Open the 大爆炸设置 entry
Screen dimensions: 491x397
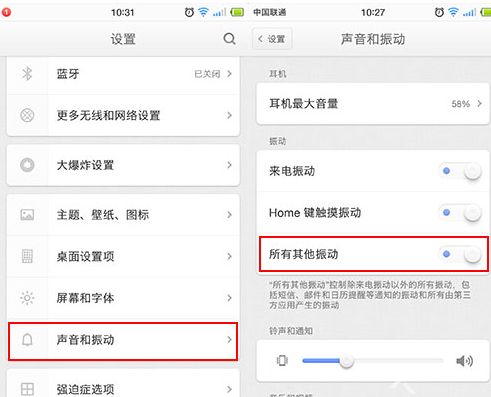(123, 165)
